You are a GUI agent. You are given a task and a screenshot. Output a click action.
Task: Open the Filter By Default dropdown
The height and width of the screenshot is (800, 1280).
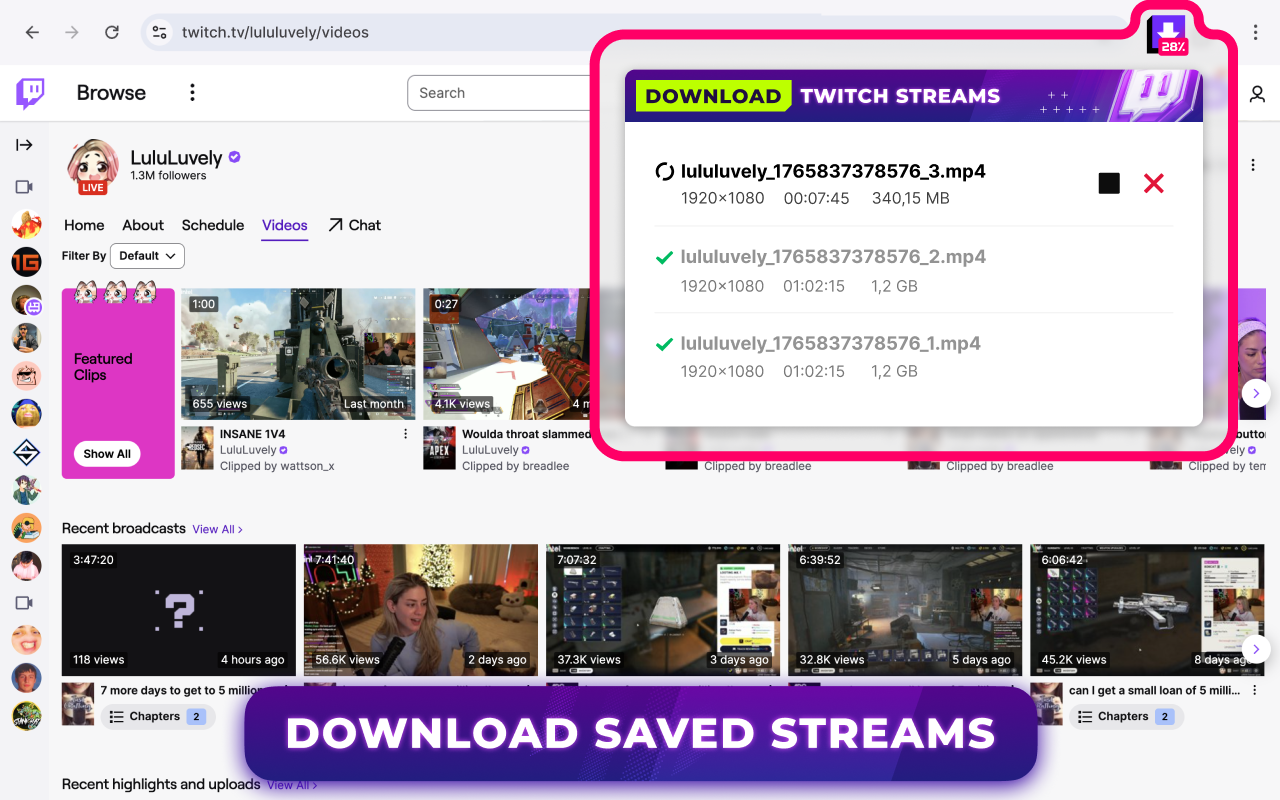147,256
